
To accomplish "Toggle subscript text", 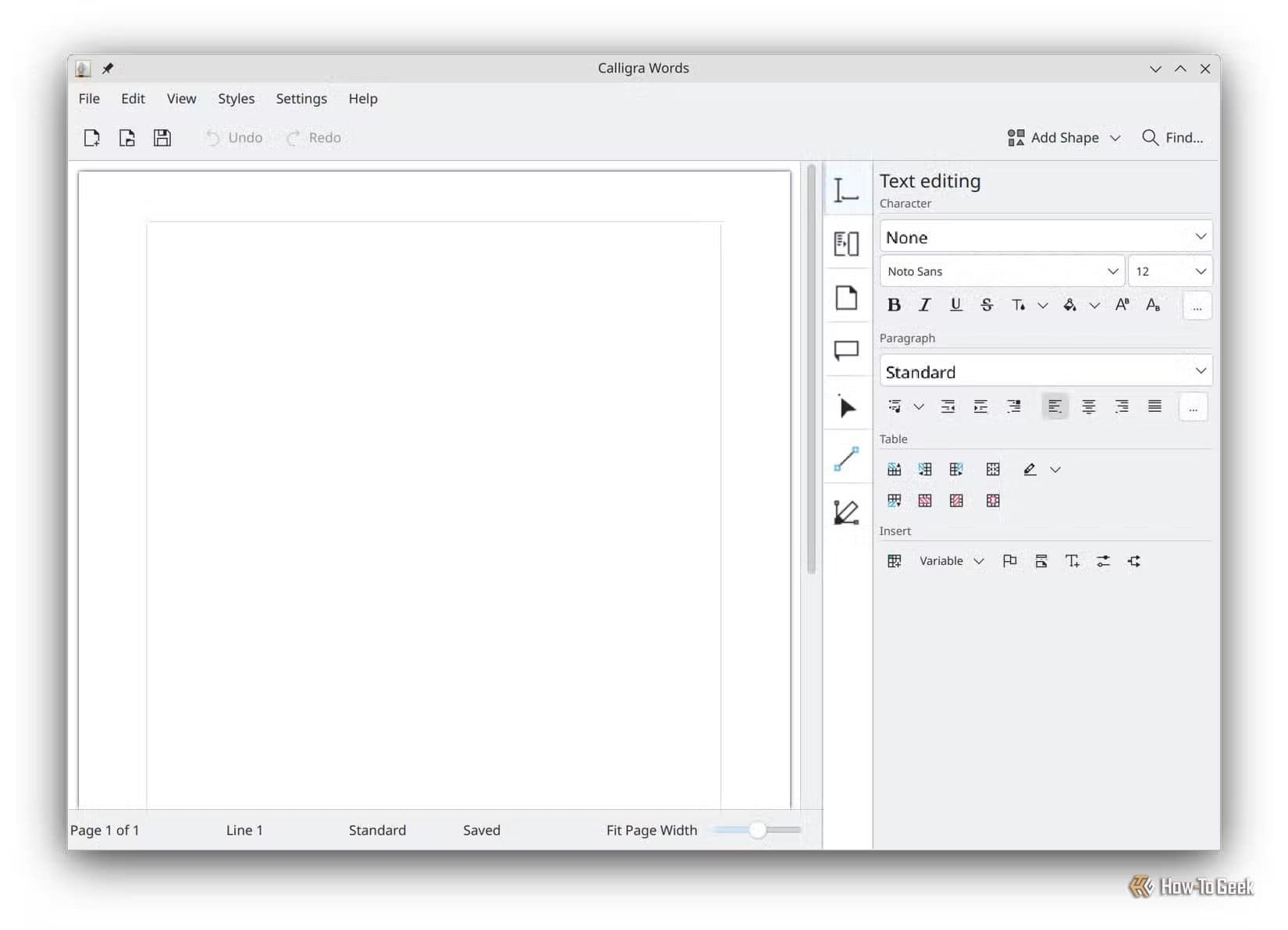I will [x=1153, y=305].
